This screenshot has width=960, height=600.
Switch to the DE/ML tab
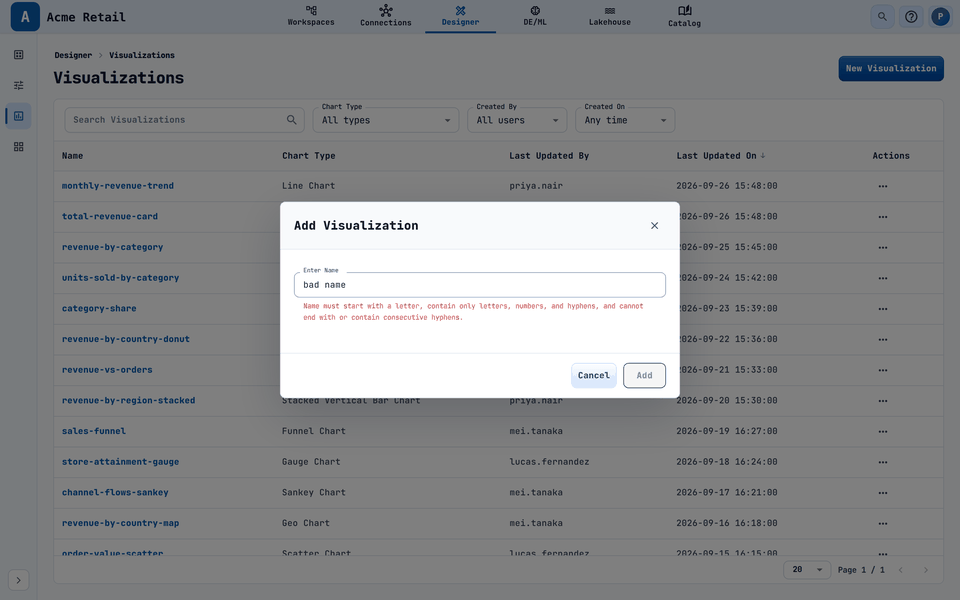pos(535,16)
